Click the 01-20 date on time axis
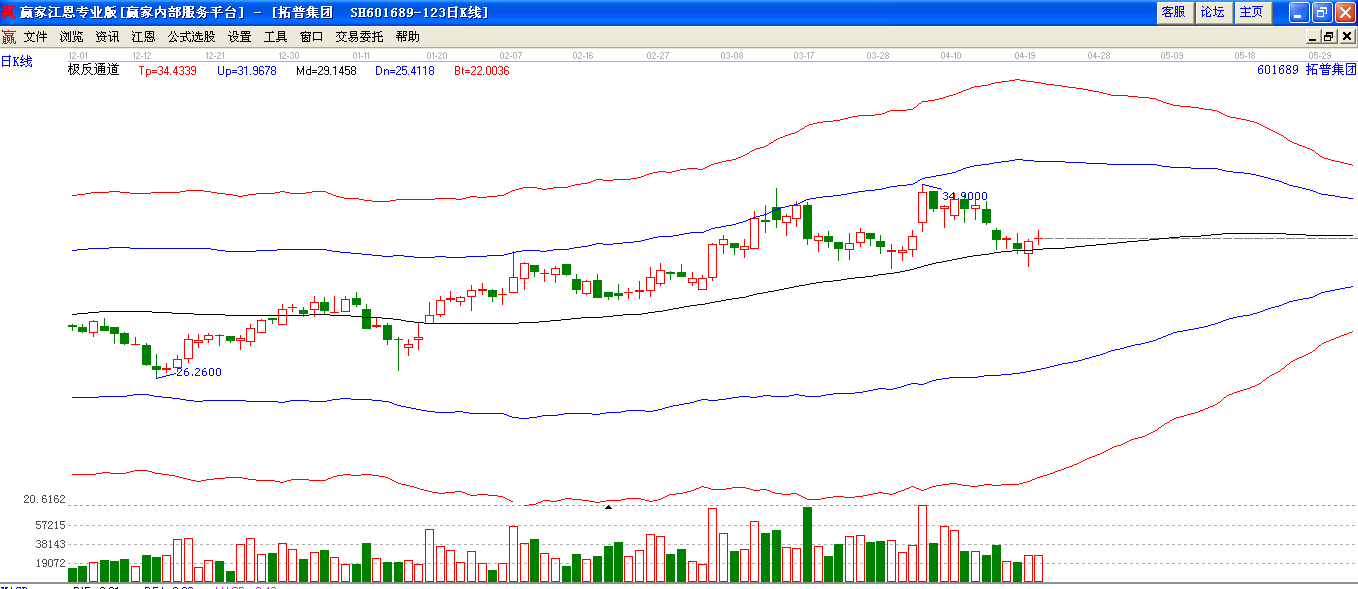Viewport: 1358px width, 589px height. (436, 56)
